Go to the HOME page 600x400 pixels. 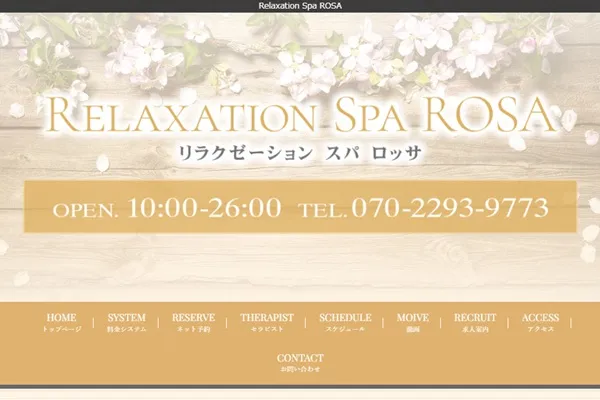[x=61, y=322]
